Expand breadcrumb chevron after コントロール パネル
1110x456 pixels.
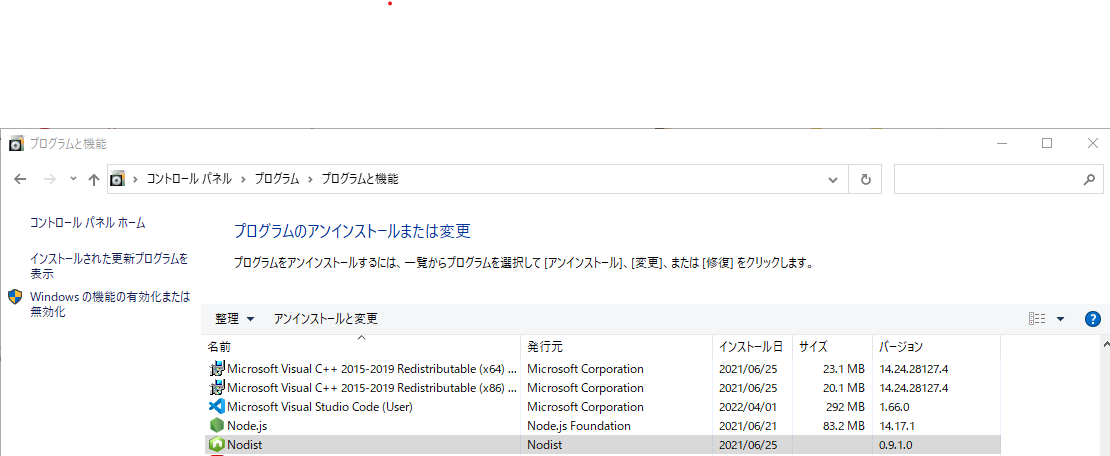click(243, 180)
